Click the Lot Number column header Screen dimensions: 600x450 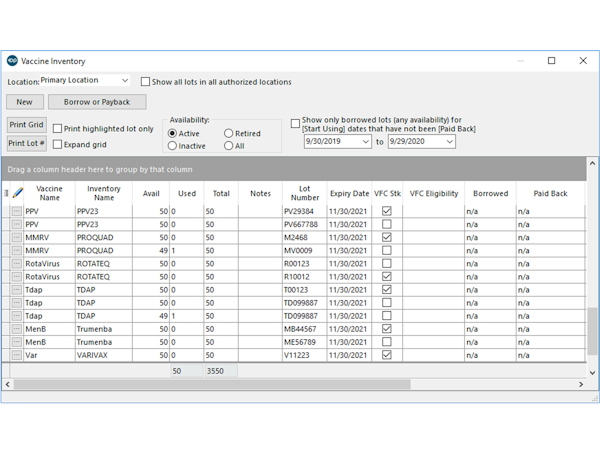coord(304,193)
